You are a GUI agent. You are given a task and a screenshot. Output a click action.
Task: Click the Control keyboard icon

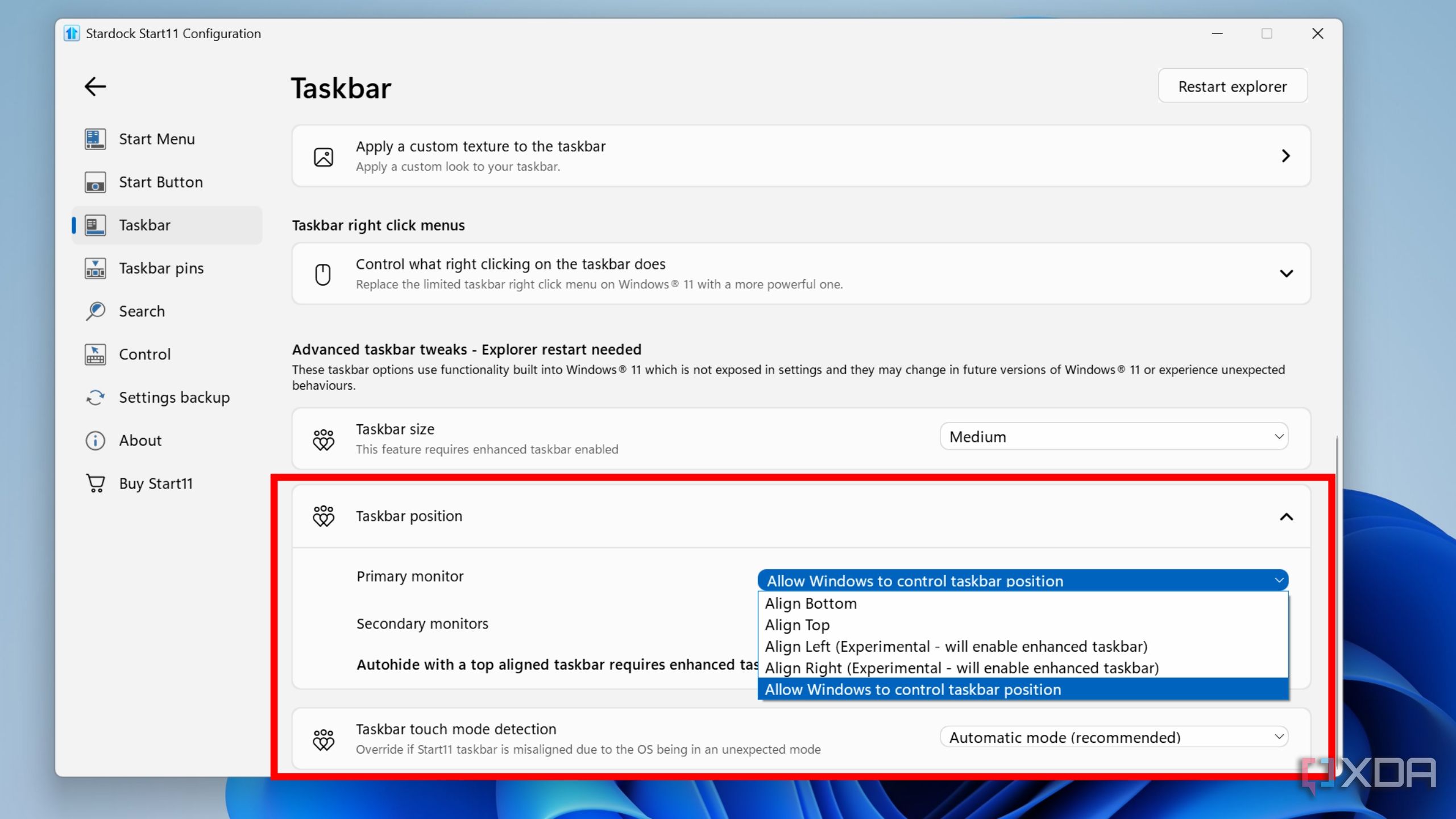click(95, 354)
